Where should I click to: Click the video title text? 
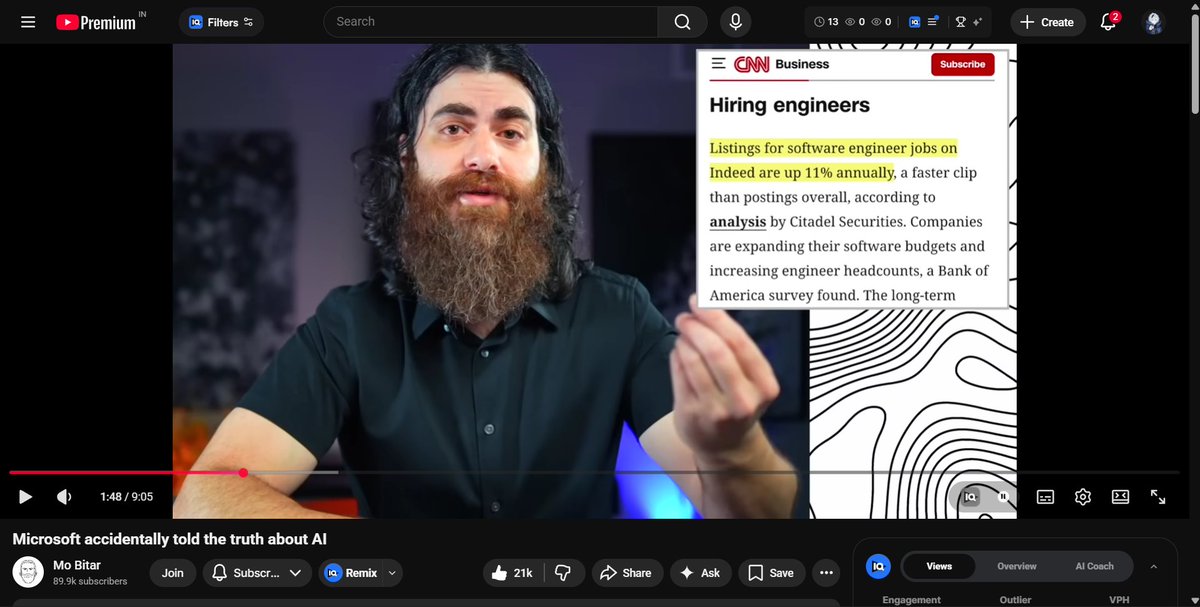click(170, 539)
